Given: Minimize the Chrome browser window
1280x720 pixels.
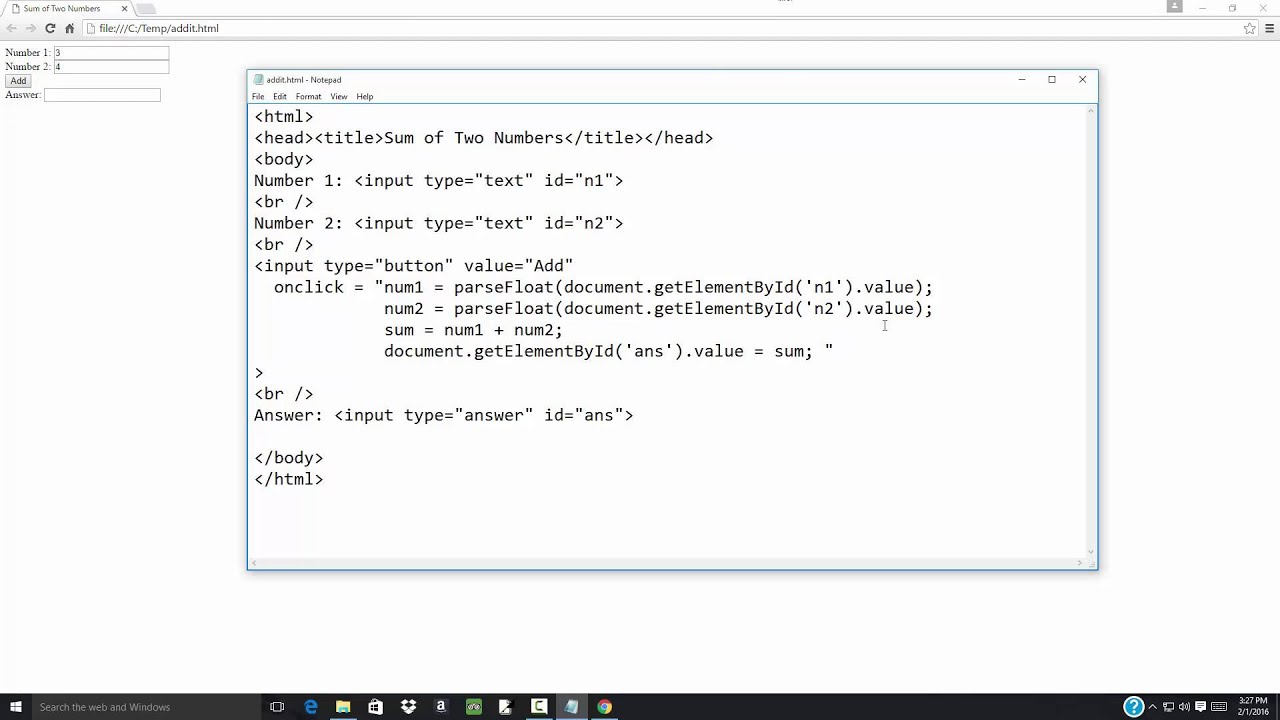Looking at the screenshot, I should (x=1203, y=7).
